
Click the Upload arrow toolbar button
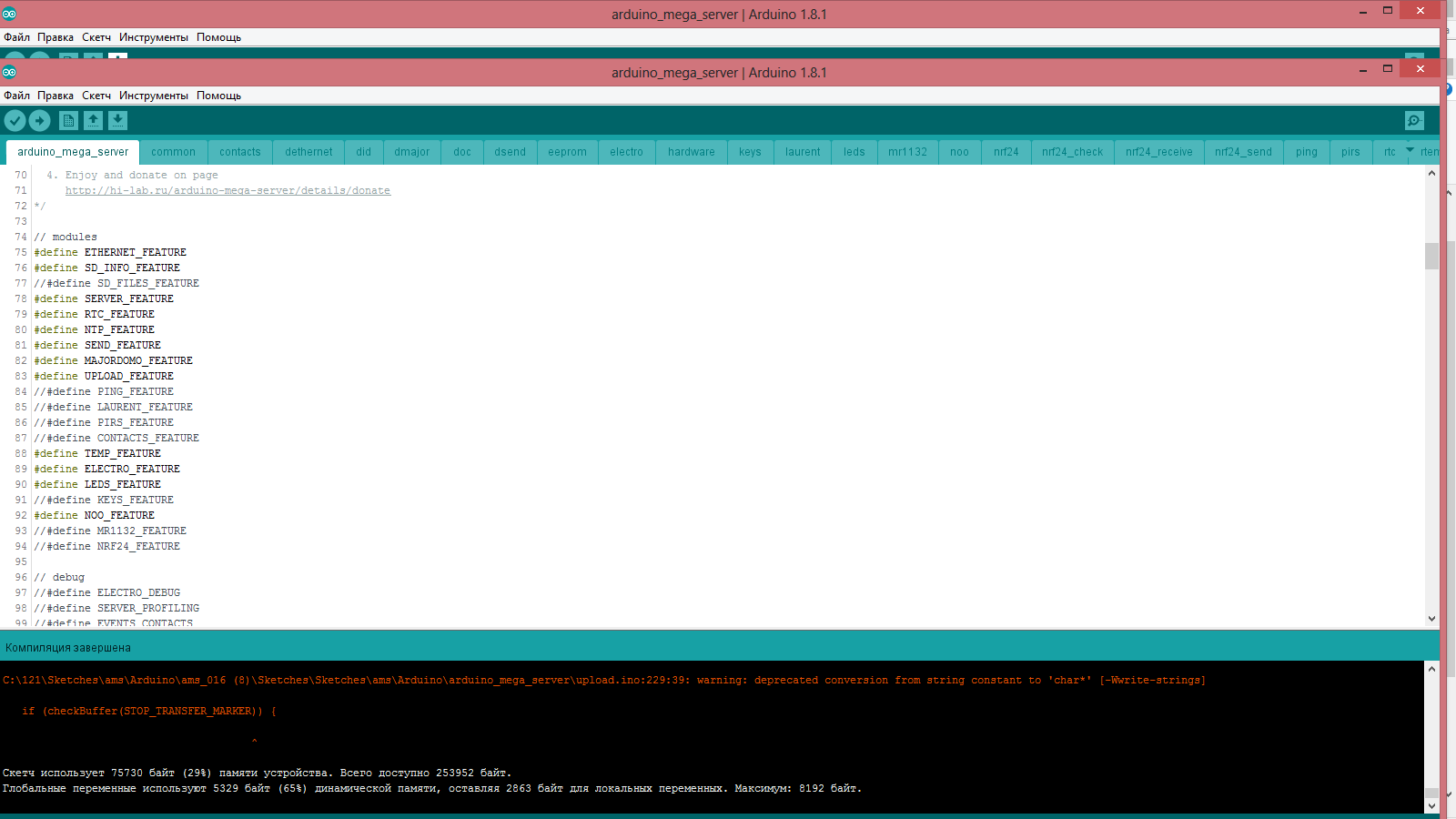[x=39, y=120]
